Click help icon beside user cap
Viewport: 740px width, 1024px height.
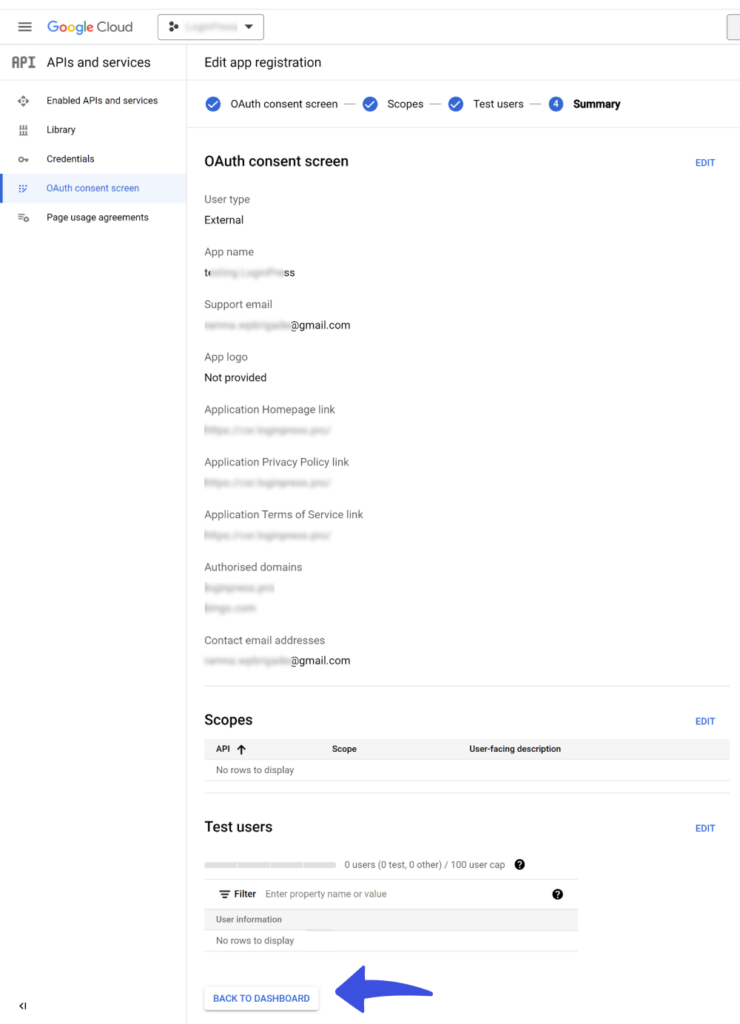(520, 865)
